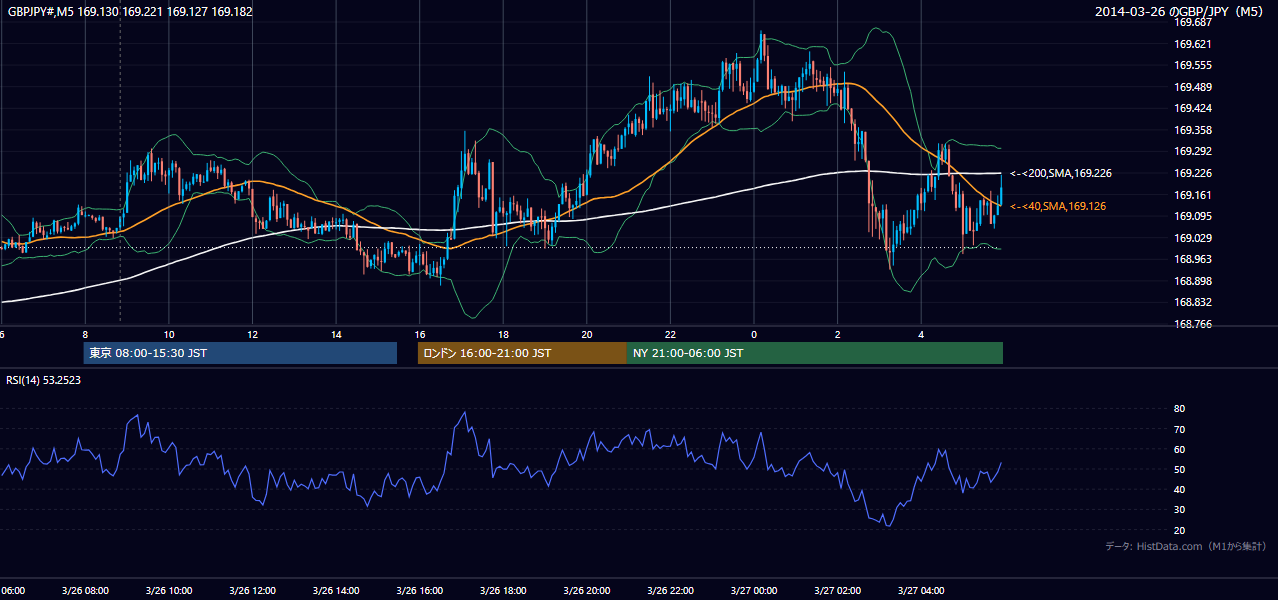Click hour label 16 under the price chart

(x=420, y=335)
